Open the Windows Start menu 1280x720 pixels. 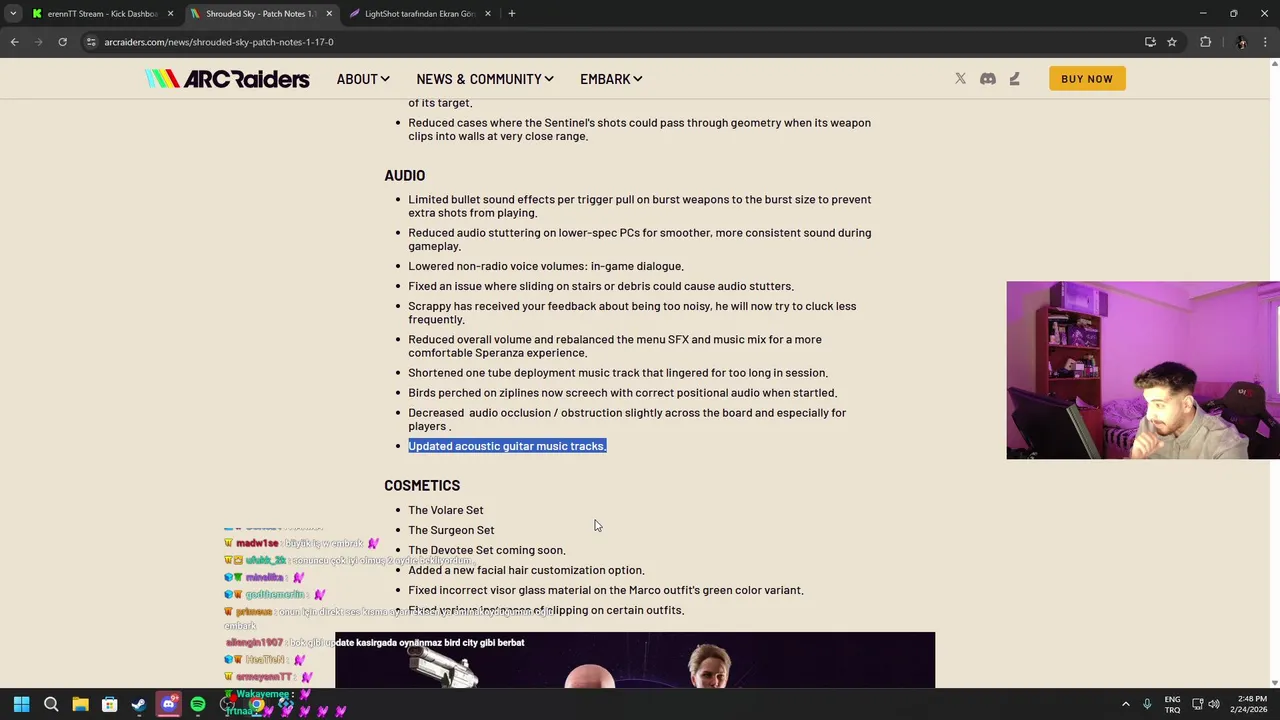click(x=21, y=704)
